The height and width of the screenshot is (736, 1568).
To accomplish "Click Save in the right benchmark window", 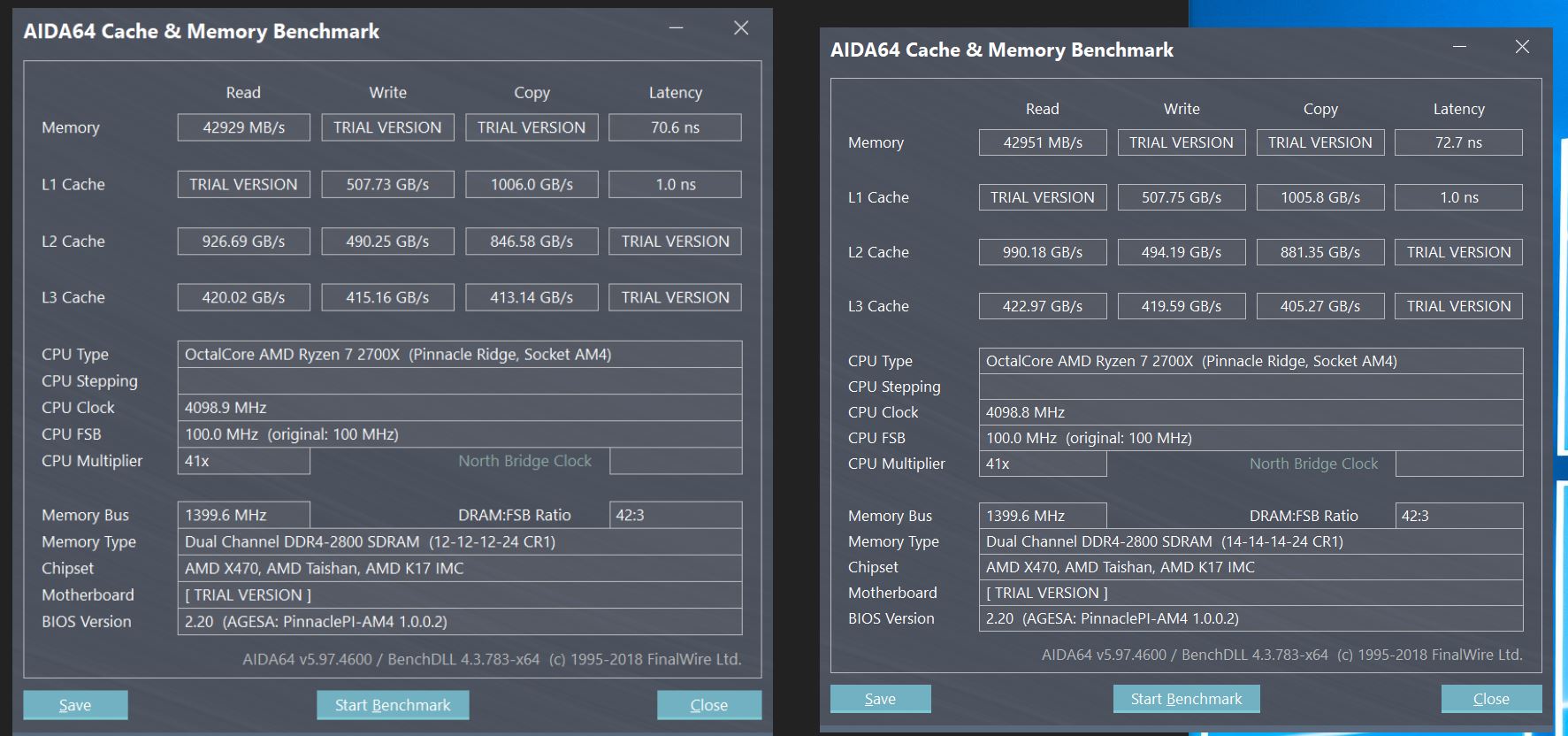I will pyautogui.click(x=880, y=699).
